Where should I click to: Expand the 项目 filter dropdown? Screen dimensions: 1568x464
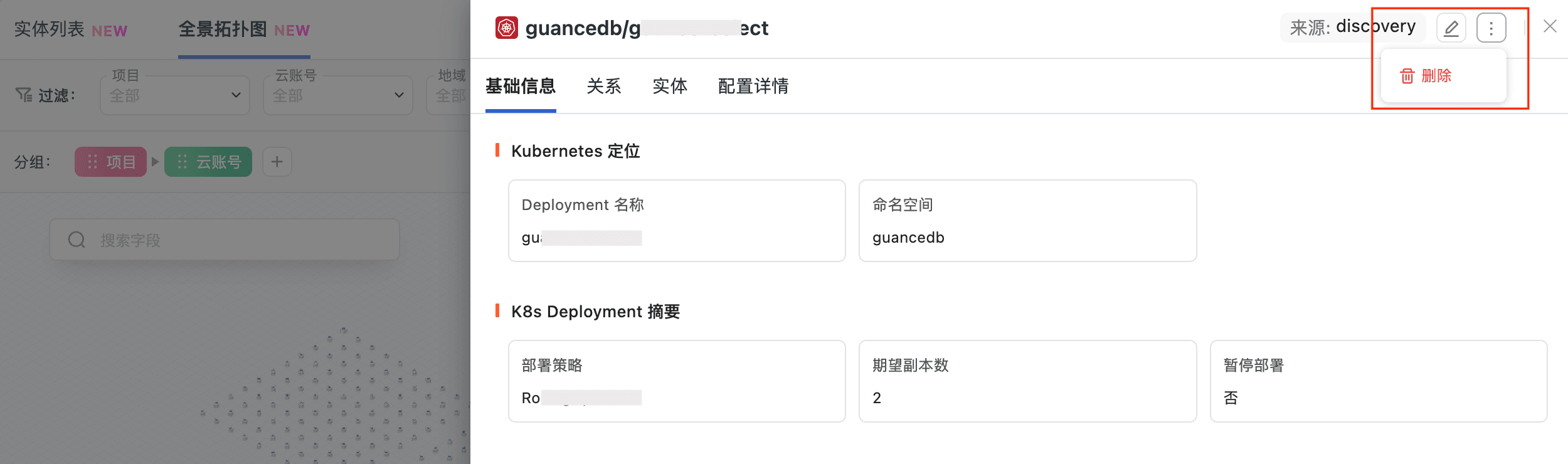[175, 95]
